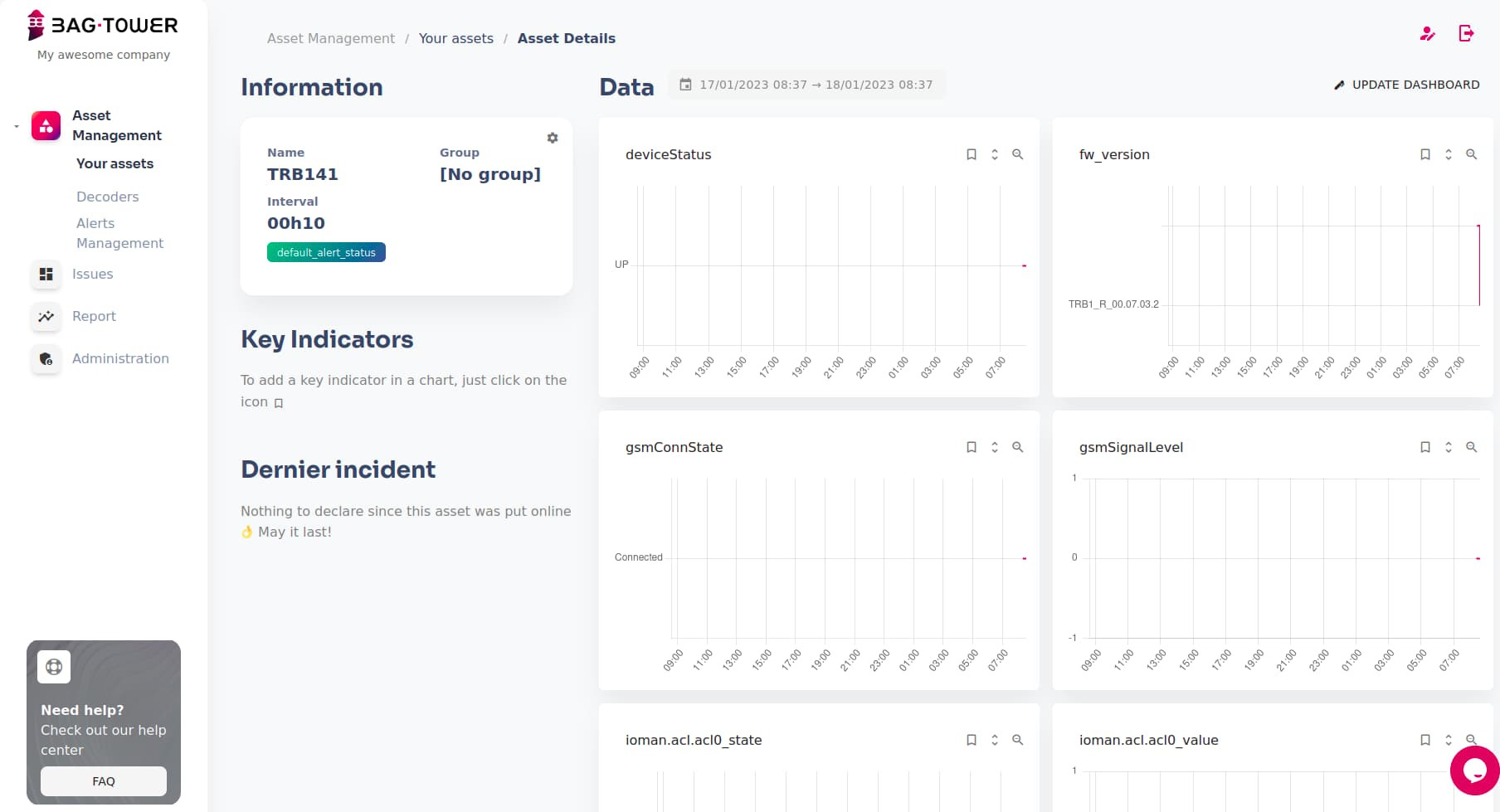Screen dimensions: 1500x812
Task: Click the Issues sidebar icon
Action: [x=46, y=274]
